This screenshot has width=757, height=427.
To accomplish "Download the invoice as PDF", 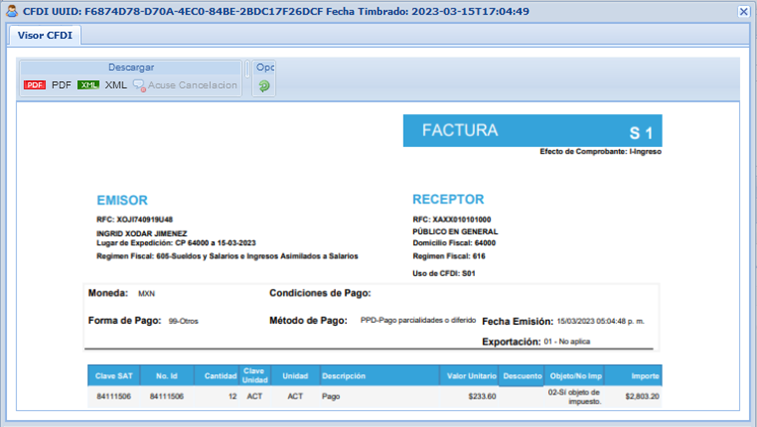I will pyautogui.click(x=61, y=86).
